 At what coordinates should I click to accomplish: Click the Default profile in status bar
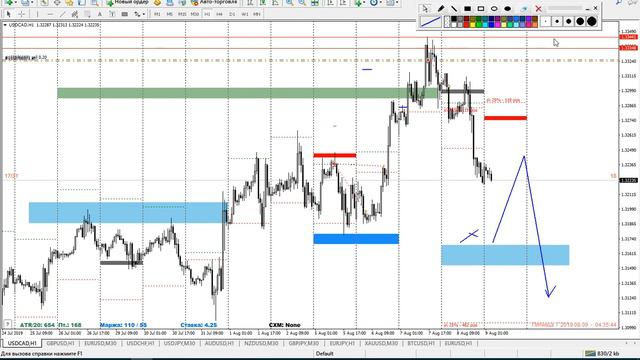[324, 353]
